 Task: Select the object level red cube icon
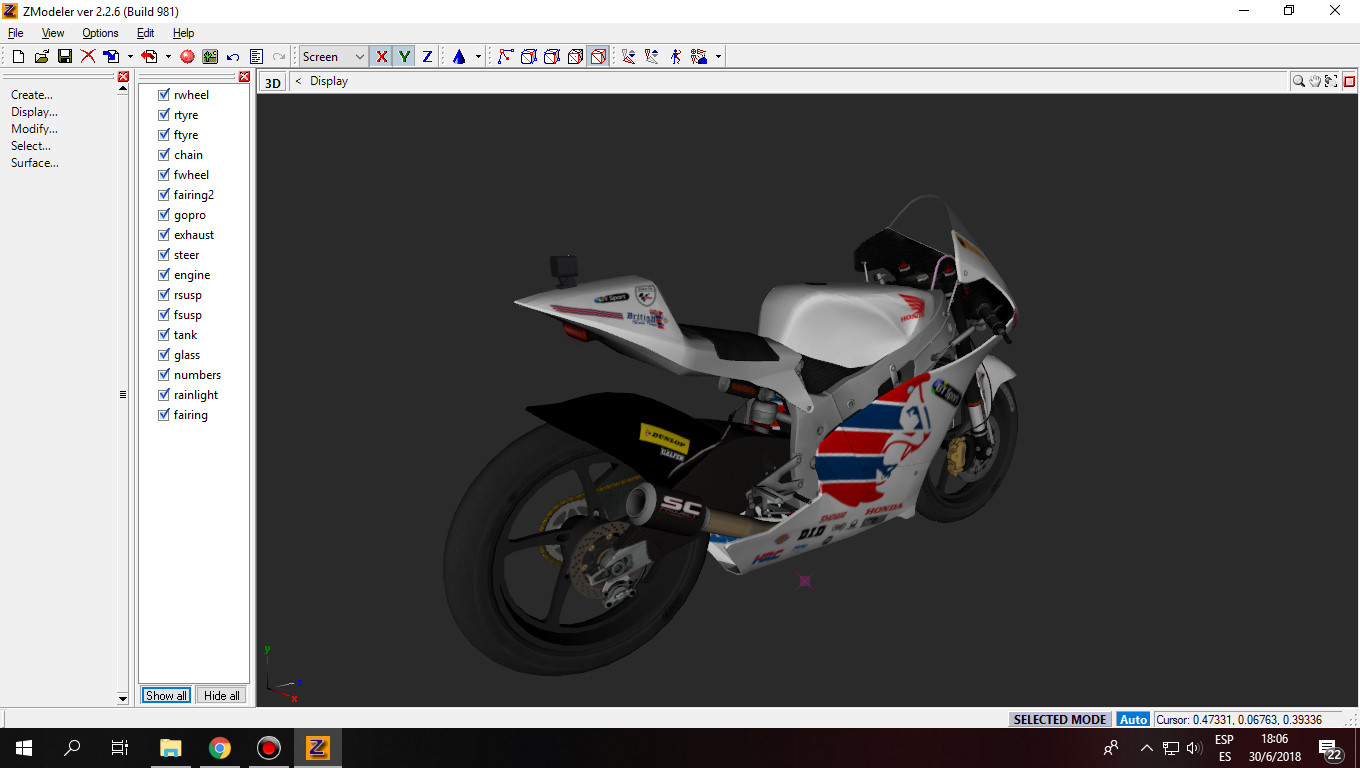(575, 57)
